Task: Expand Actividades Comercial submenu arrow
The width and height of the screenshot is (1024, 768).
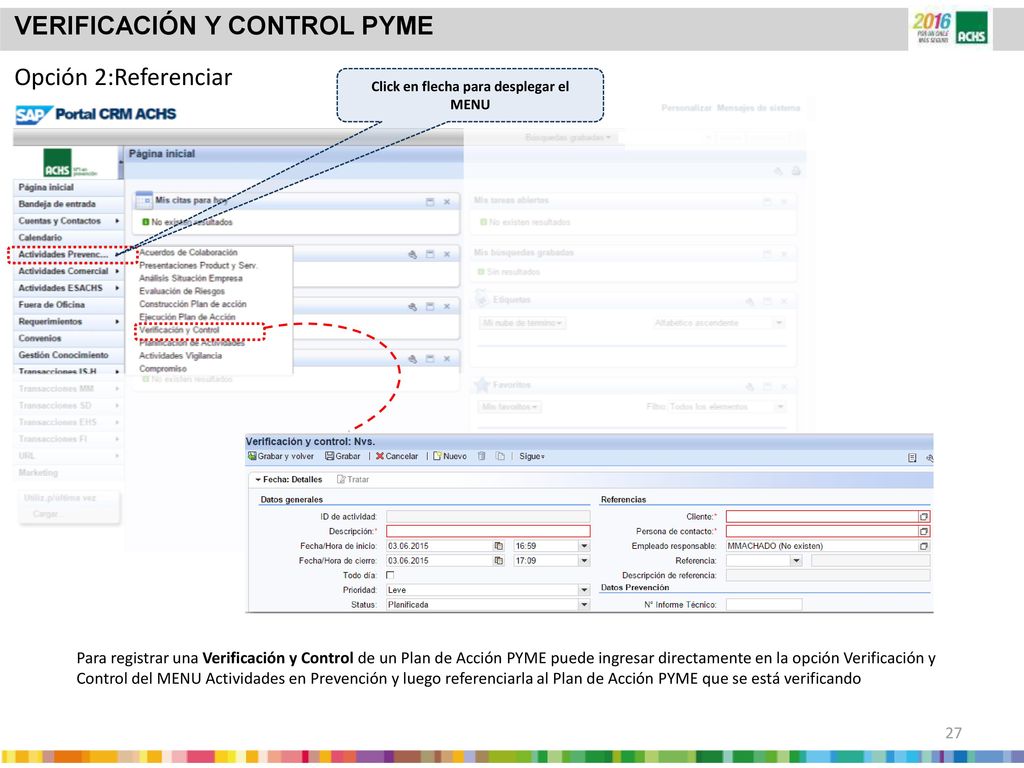Action: pos(117,271)
